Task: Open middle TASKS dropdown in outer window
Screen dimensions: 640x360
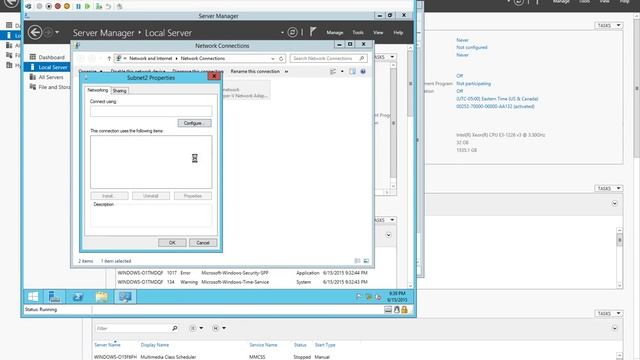Action: [608, 188]
